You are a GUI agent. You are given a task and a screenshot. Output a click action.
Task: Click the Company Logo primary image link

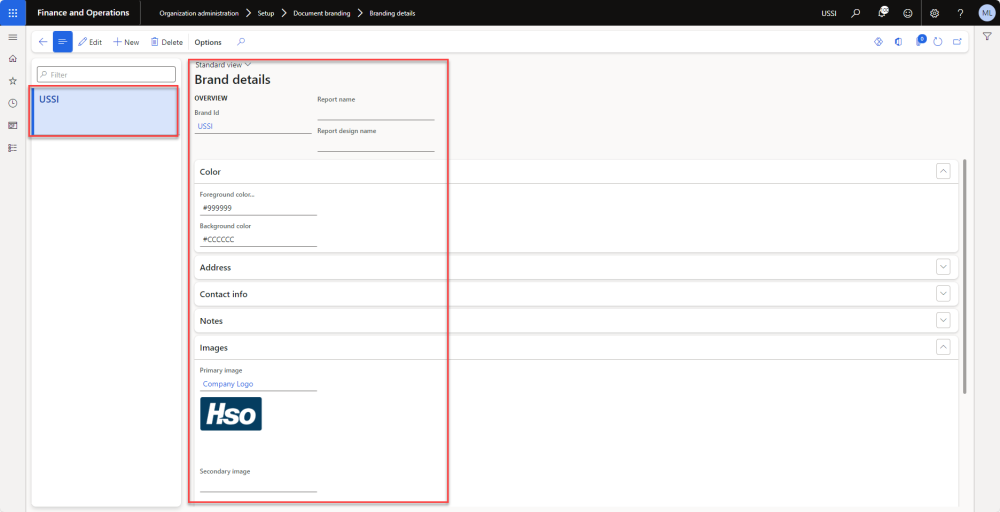(x=228, y=384)
